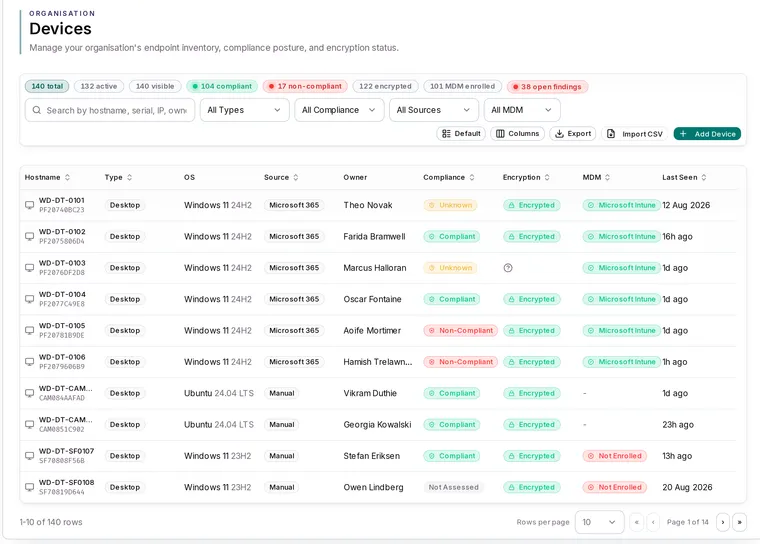The height and width of the screenshot is (544, 760).
Task: Open device WD-DT-0101 hostname
Action: click(x=62, y=200)
